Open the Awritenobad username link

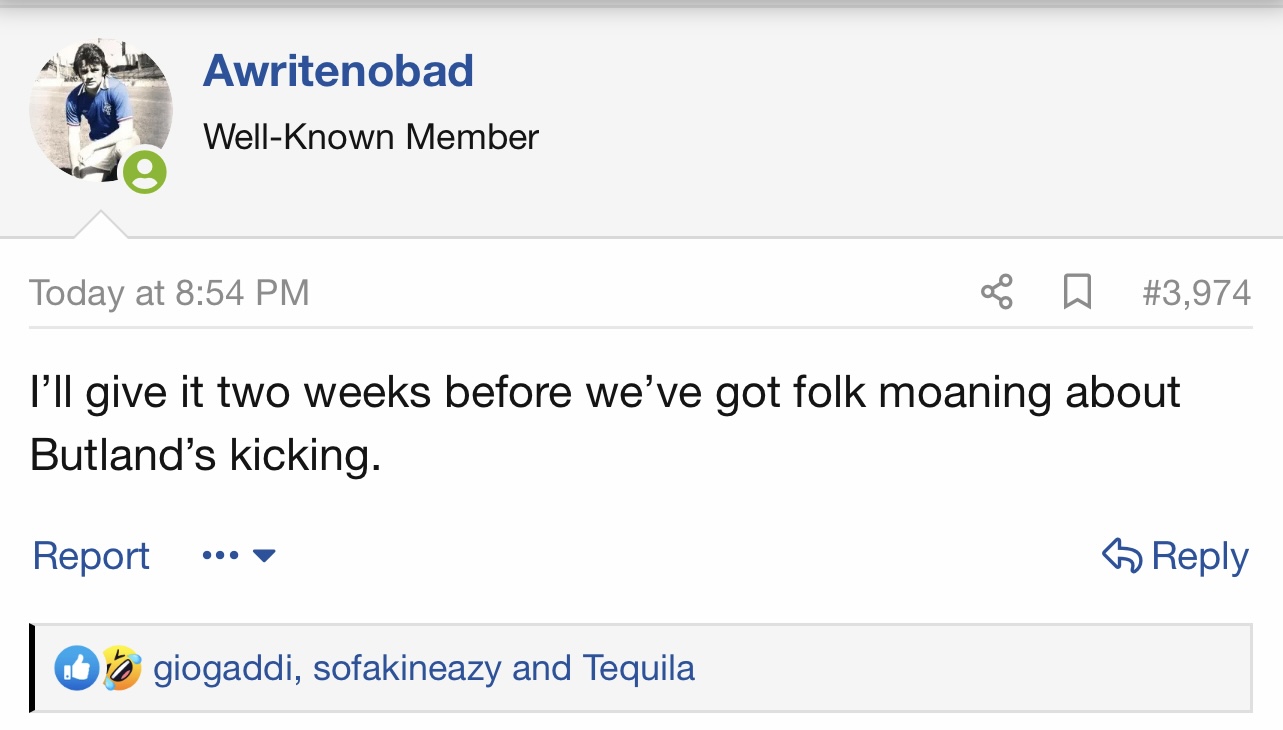click(x=338, y=71)
